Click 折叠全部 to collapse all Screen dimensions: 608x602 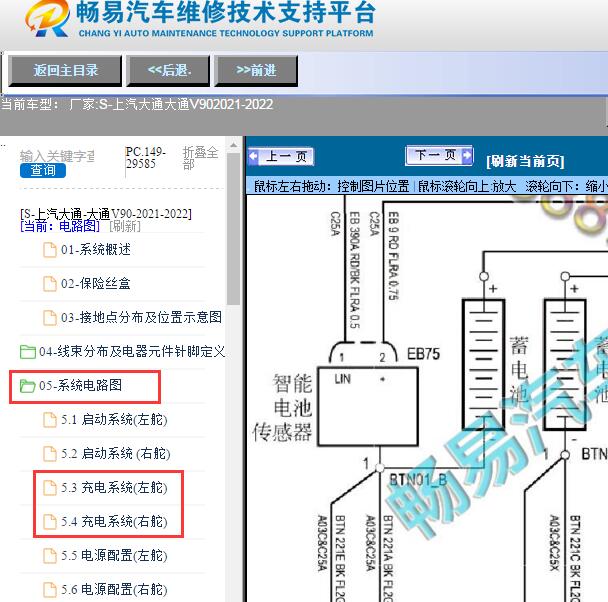click(200, 158)
